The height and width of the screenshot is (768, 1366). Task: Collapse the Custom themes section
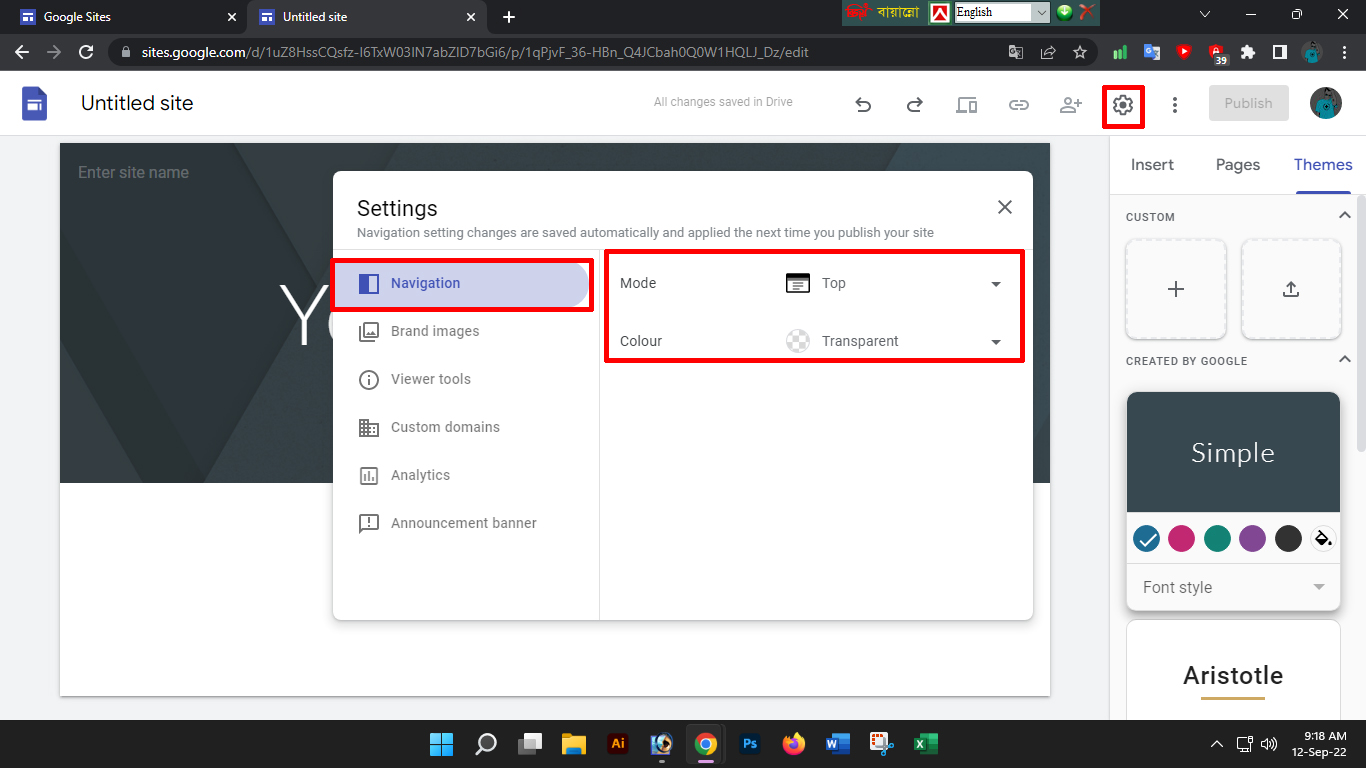coord(1345,216)
